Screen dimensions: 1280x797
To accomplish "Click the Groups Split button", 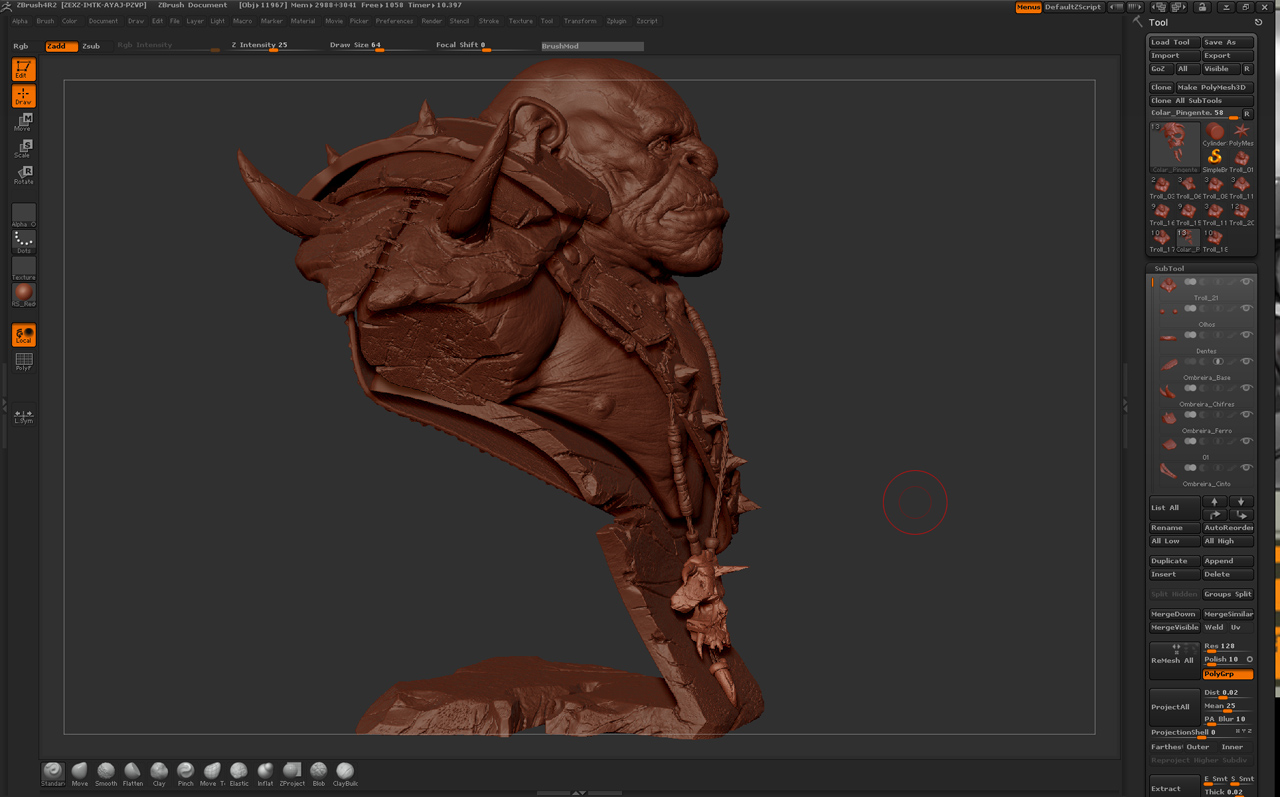I will coord(1227,594).
